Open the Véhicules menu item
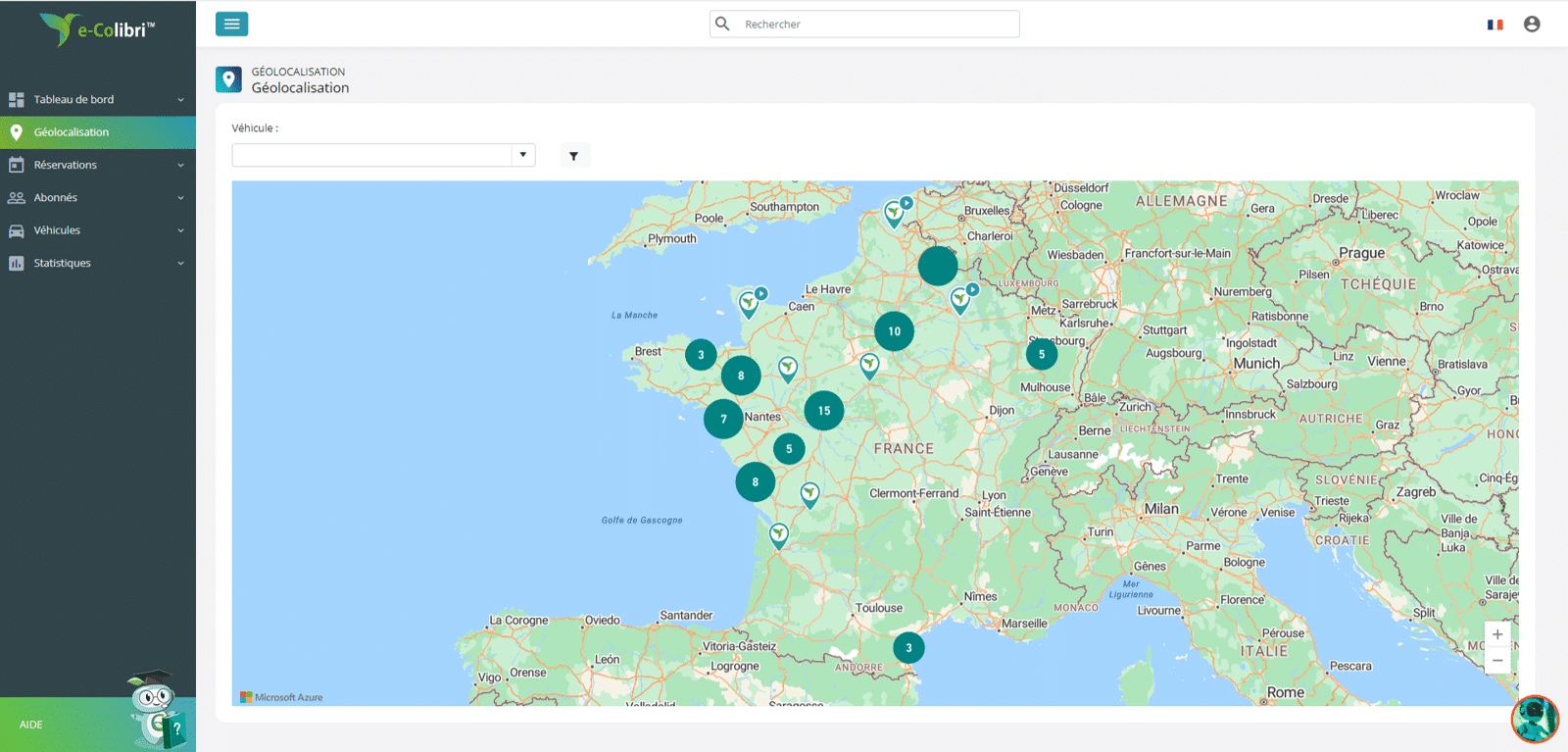This screenshot has width=1568, height=752. coord(98,230)
